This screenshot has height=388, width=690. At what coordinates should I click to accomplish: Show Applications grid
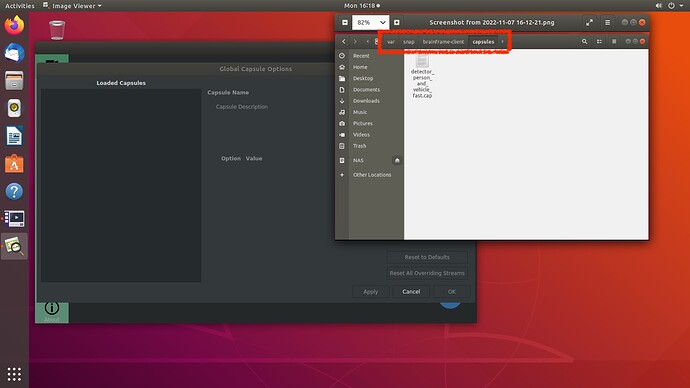click(x=14, y=374)
